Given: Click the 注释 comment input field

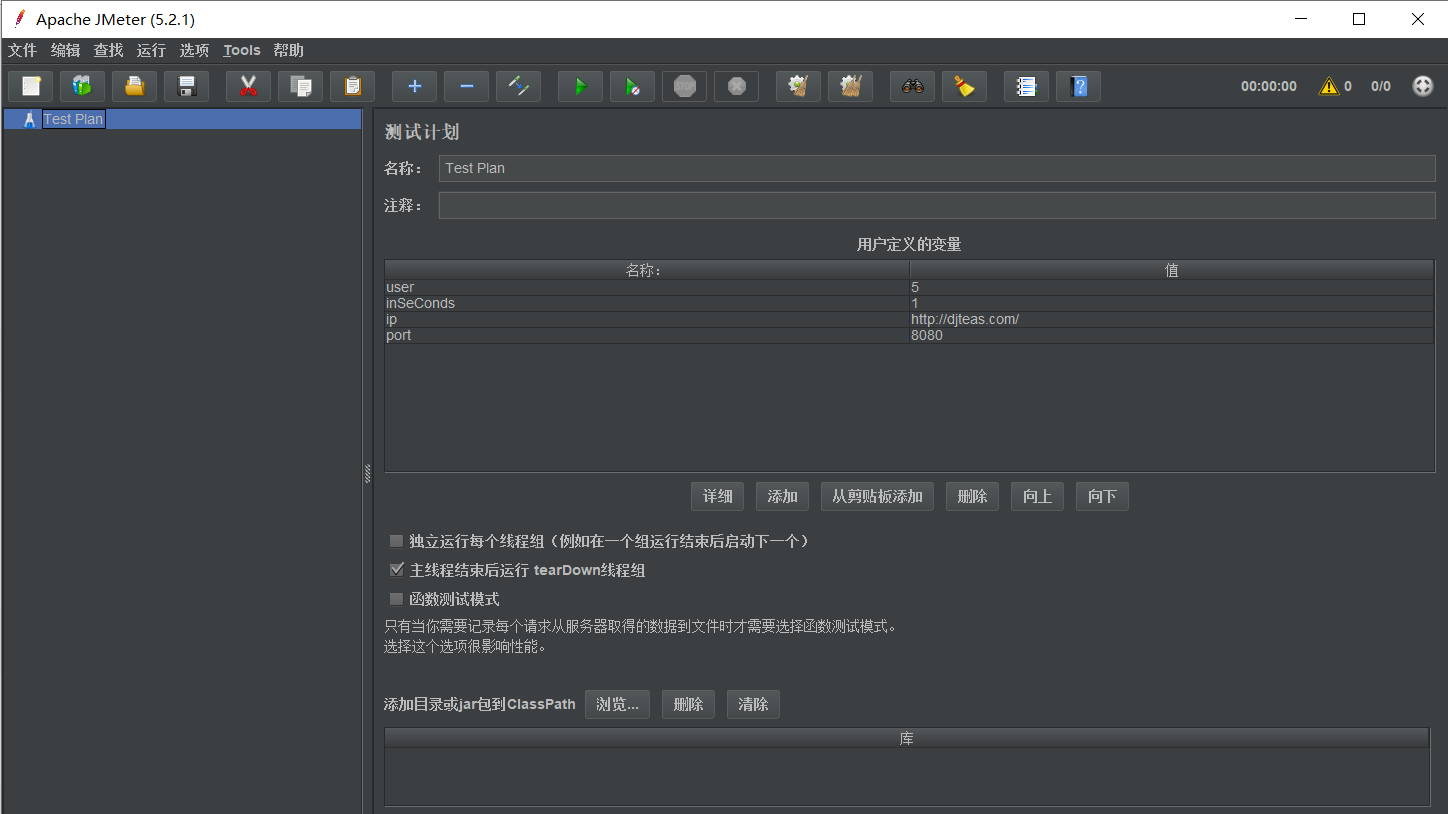Looking at the screenshot, I should (x=937, y=205).
